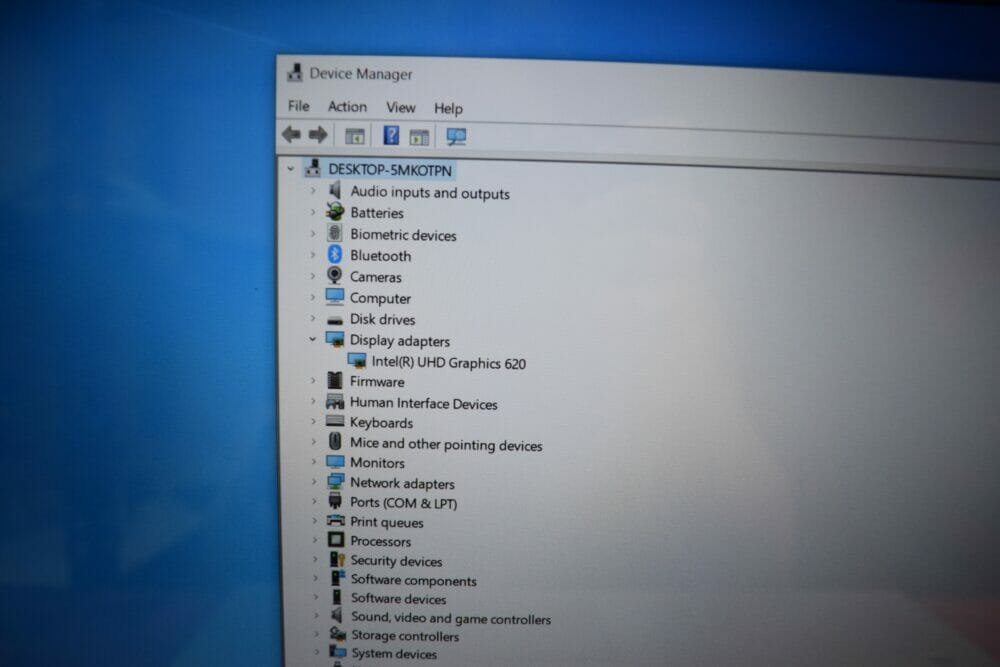This screenshot has width=1000, height=667.
Task: Click the Biometric devices fingerprint icon
Action: coord(335,233)
